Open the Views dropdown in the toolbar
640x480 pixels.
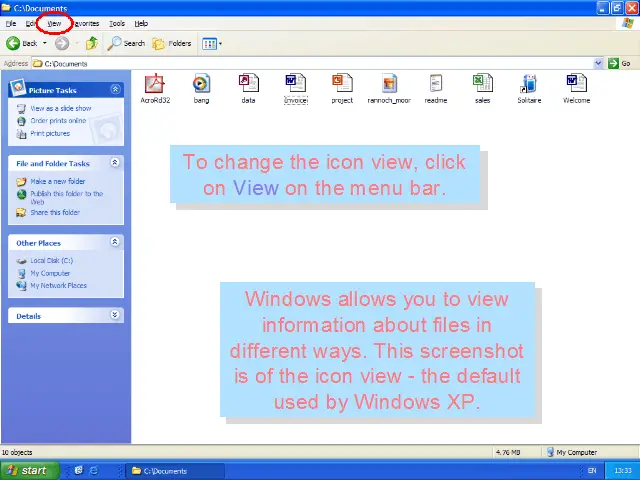coord(211,43)
